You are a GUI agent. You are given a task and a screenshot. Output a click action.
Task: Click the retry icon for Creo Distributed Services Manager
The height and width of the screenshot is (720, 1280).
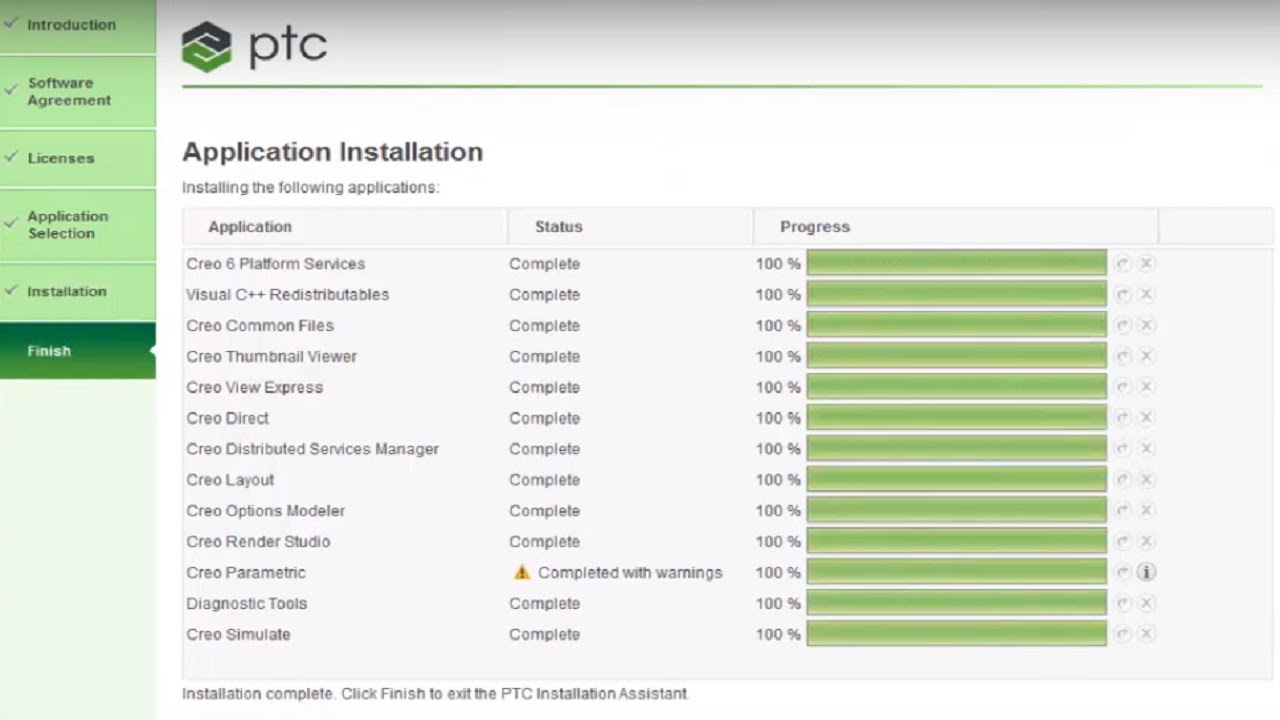tap(1123, 449)
